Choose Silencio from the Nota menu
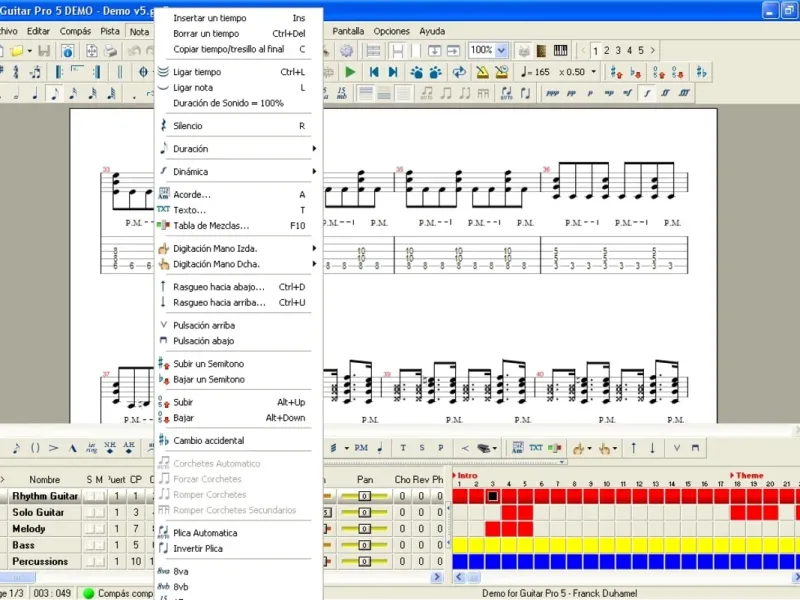 (x=239, y=126)
